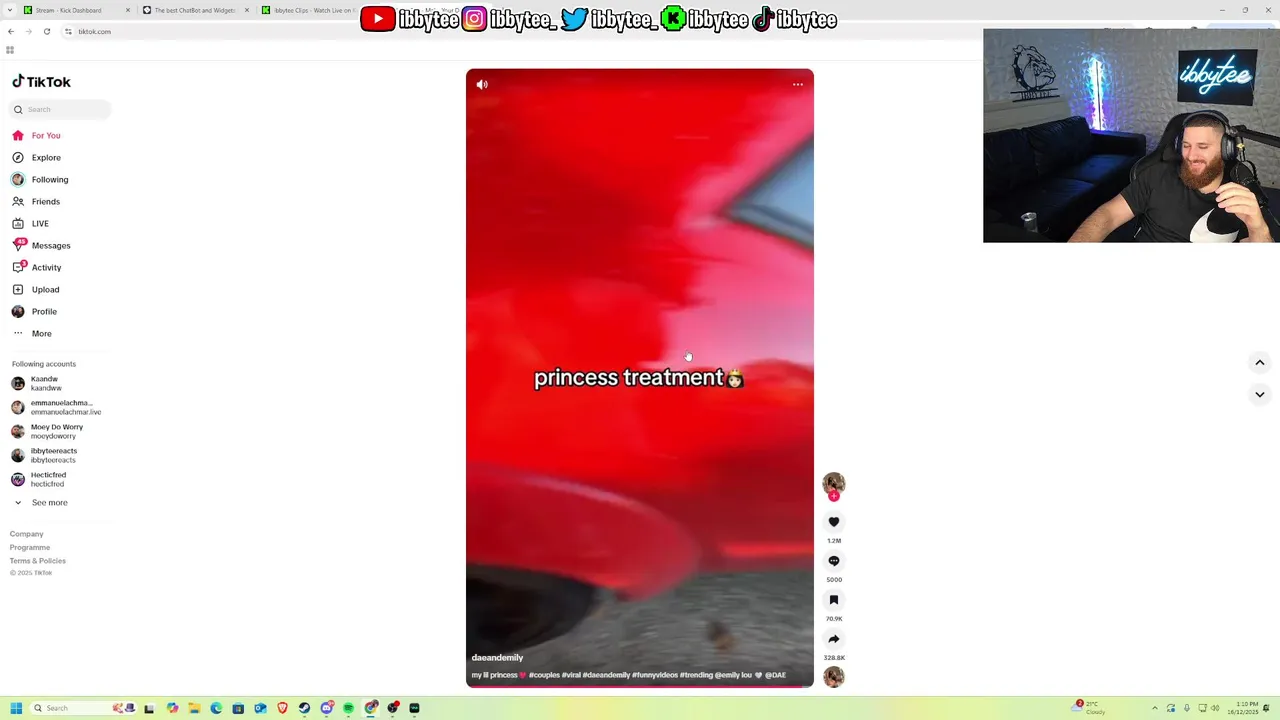
Task: Expand the Programme footer section
Action: click(x=30, y=547)
